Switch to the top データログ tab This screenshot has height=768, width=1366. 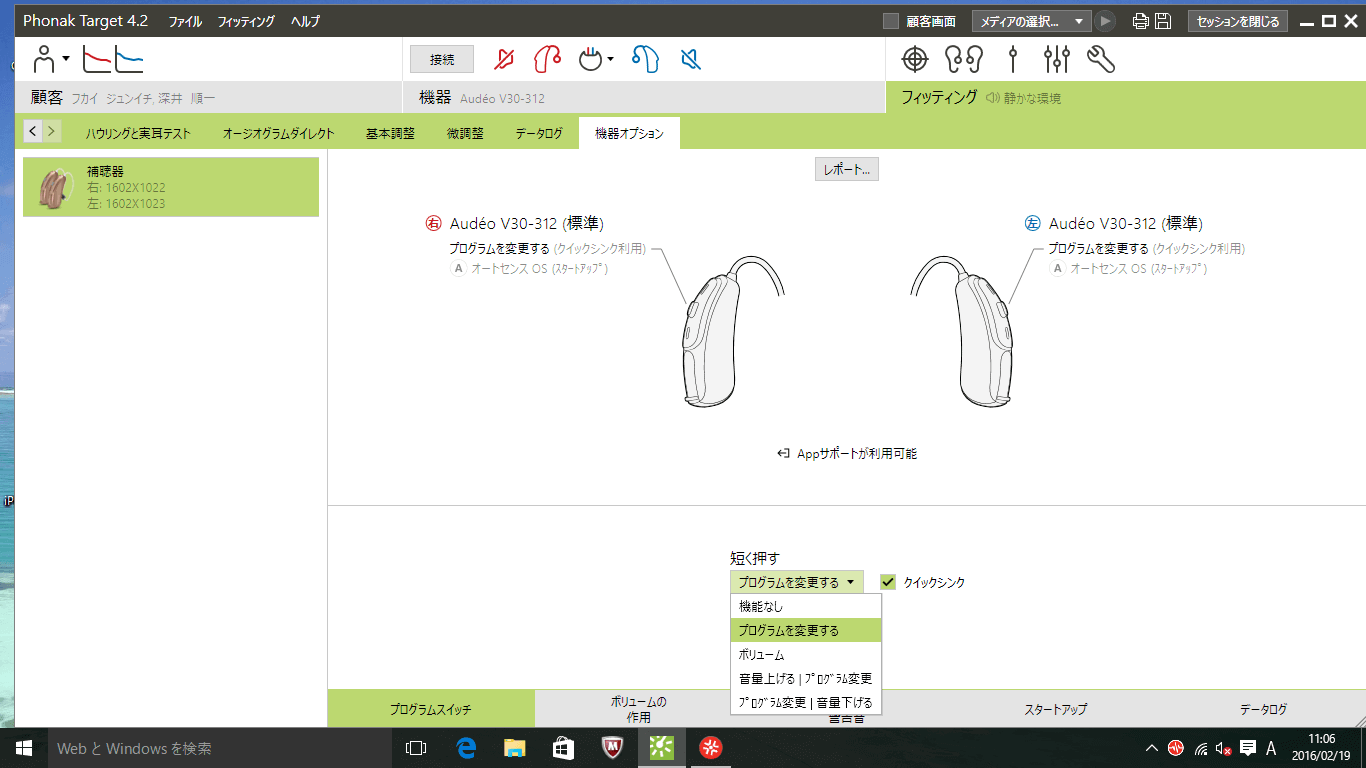point(539,133)
